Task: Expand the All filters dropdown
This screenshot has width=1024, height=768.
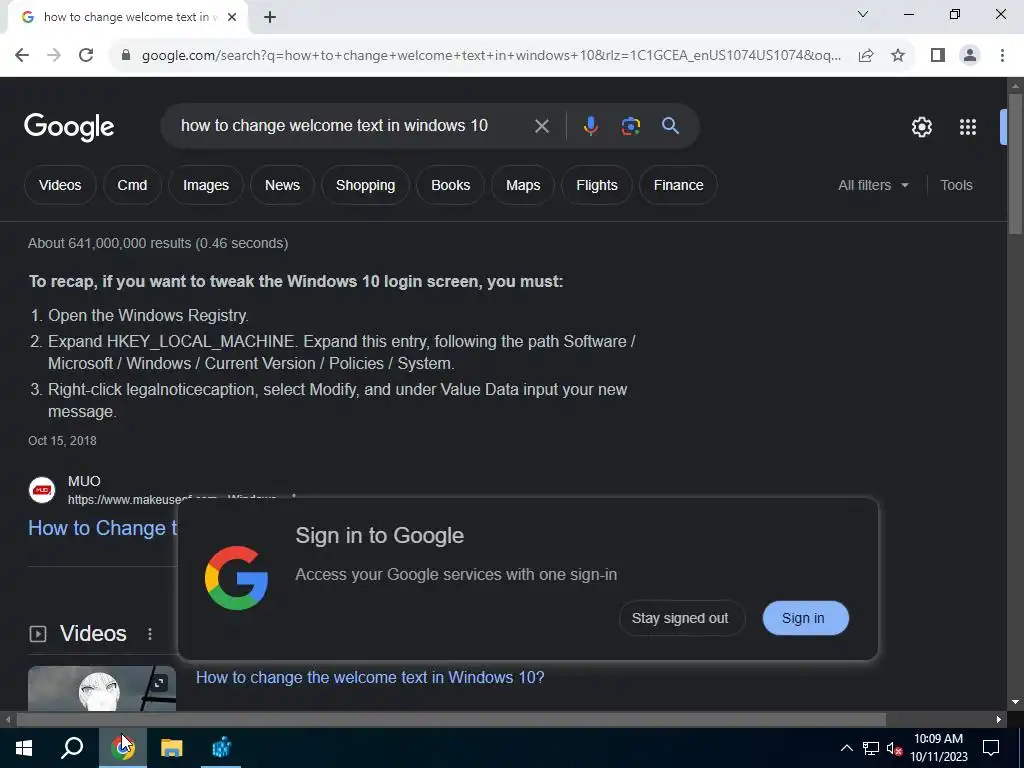Action: [x=873, y=185]
